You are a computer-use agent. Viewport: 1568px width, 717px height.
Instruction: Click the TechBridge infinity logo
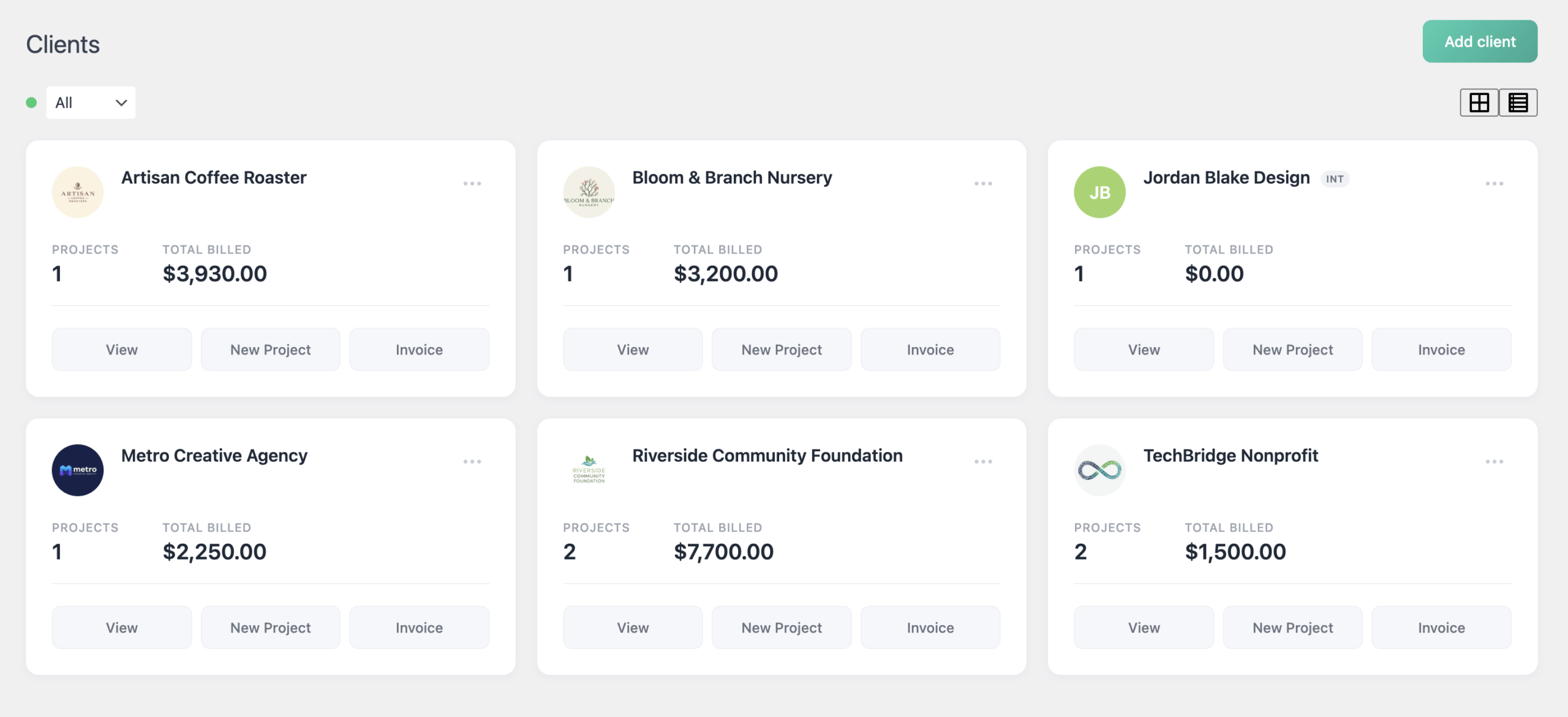[1099, 470]
